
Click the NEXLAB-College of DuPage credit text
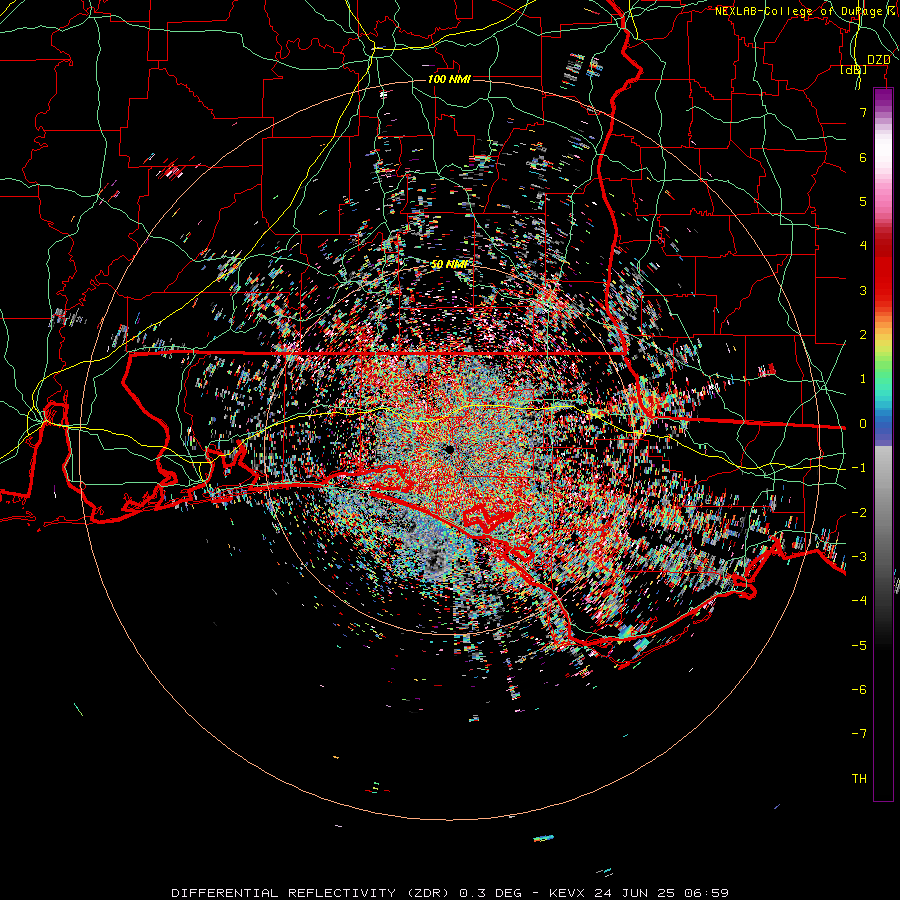pyautogui.click(x=805, y=11)
